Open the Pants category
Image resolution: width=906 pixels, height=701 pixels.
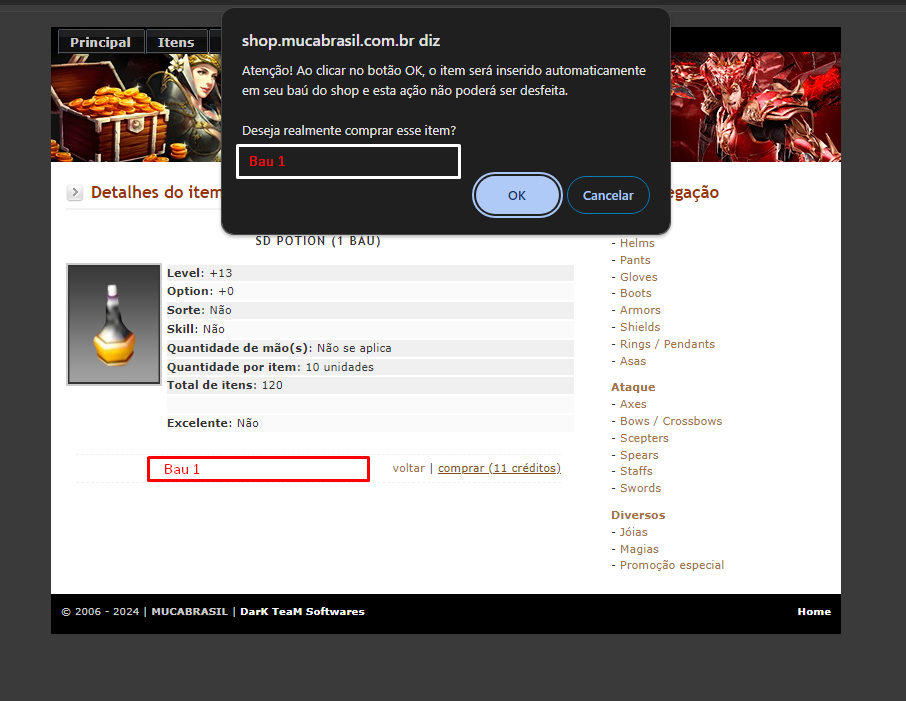[x=634, y=260]
